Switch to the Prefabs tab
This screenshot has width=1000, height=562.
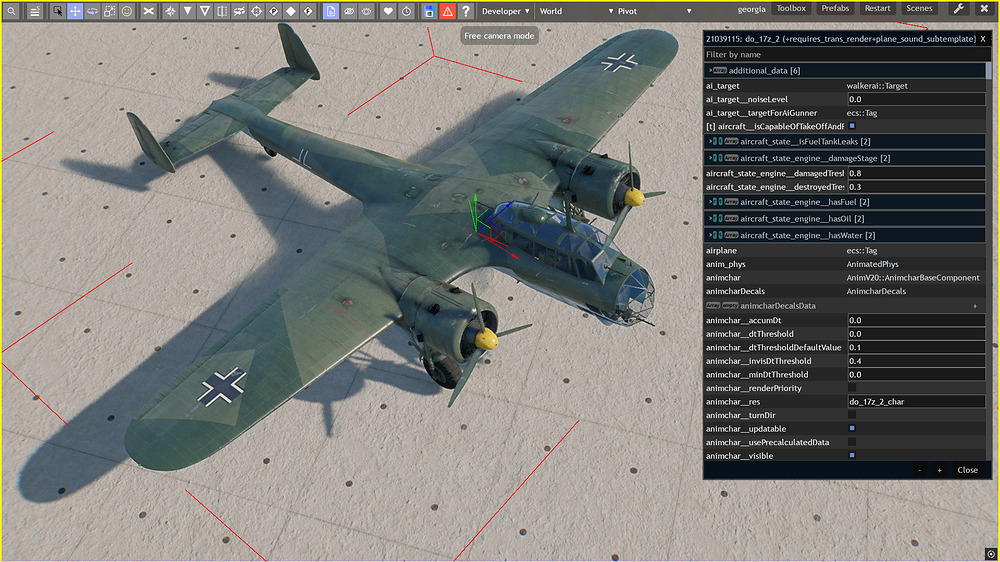(834, 8)
